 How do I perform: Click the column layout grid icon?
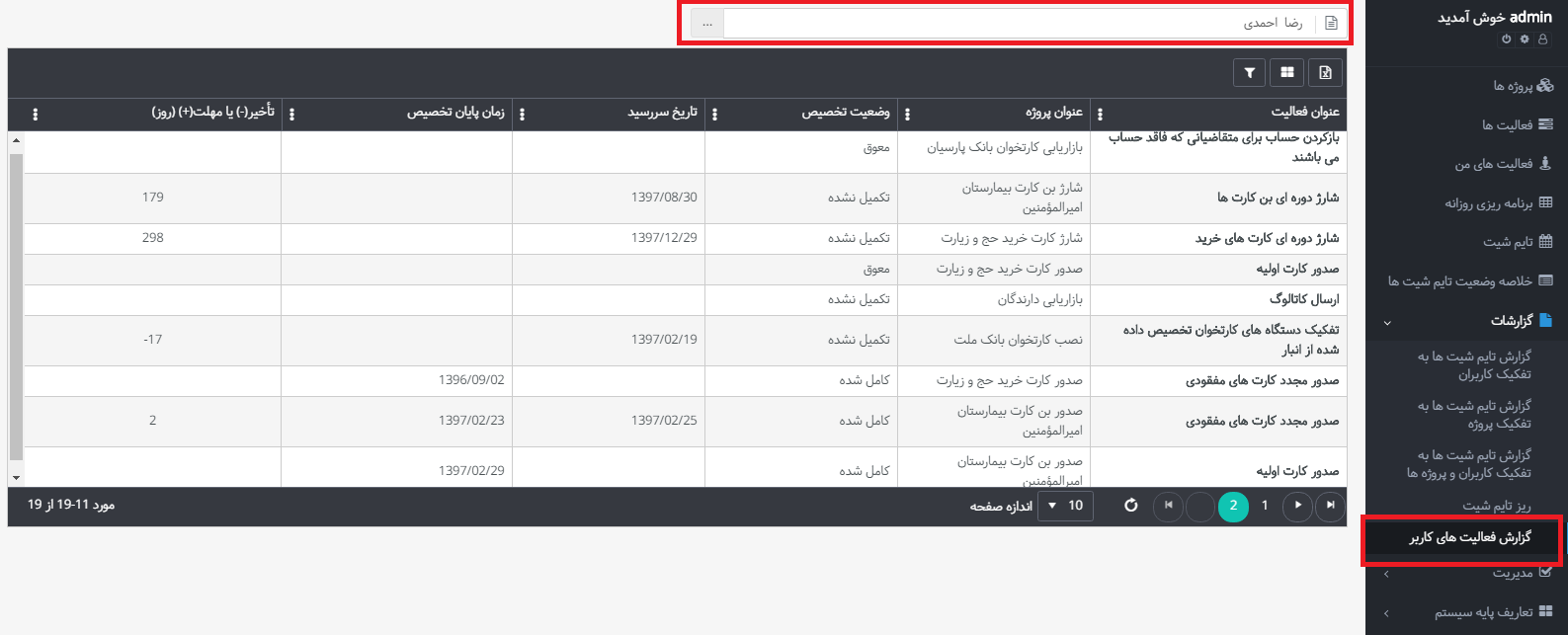point(1286,72)
